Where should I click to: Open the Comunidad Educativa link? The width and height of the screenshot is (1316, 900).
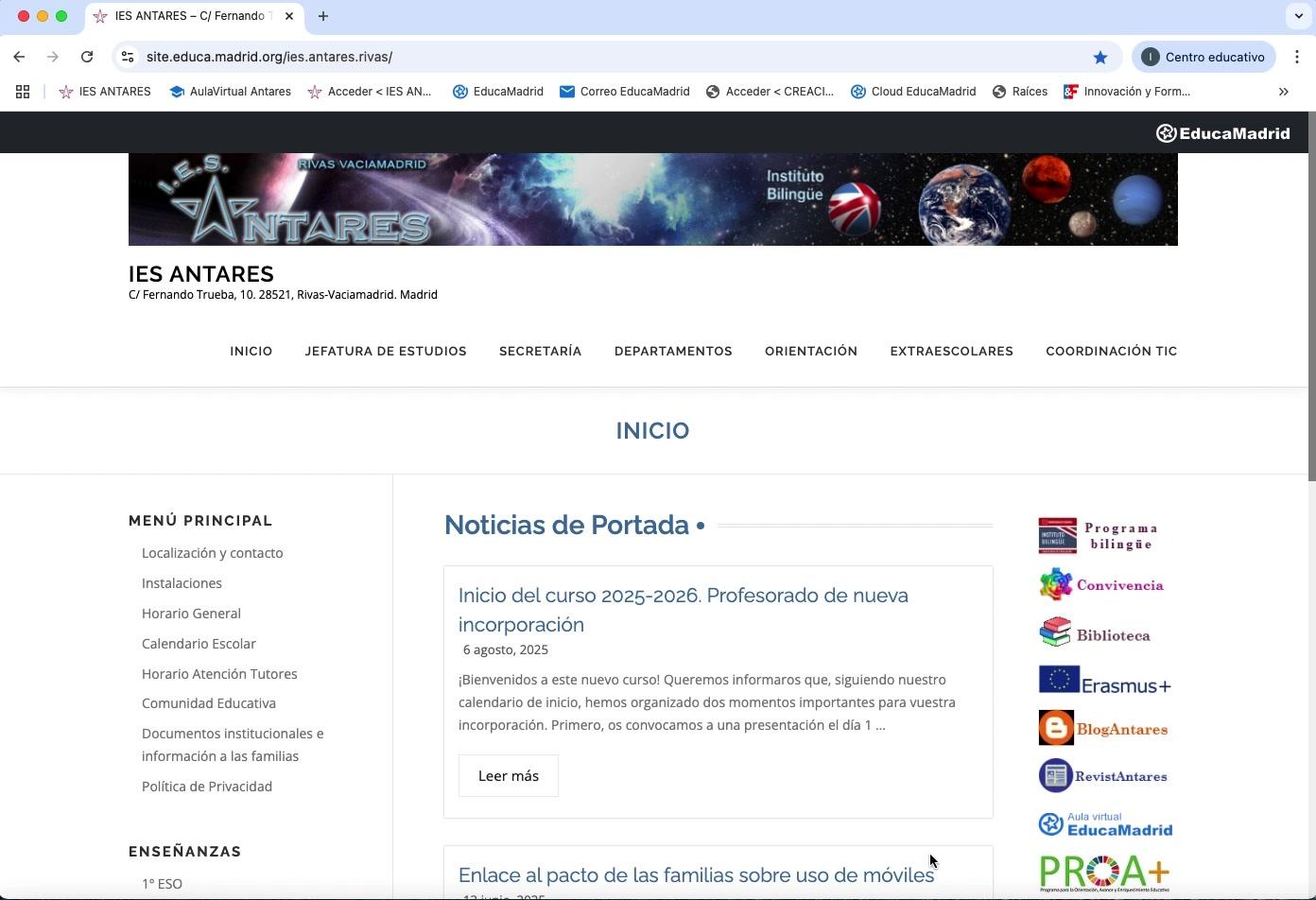tap(209, 703)
